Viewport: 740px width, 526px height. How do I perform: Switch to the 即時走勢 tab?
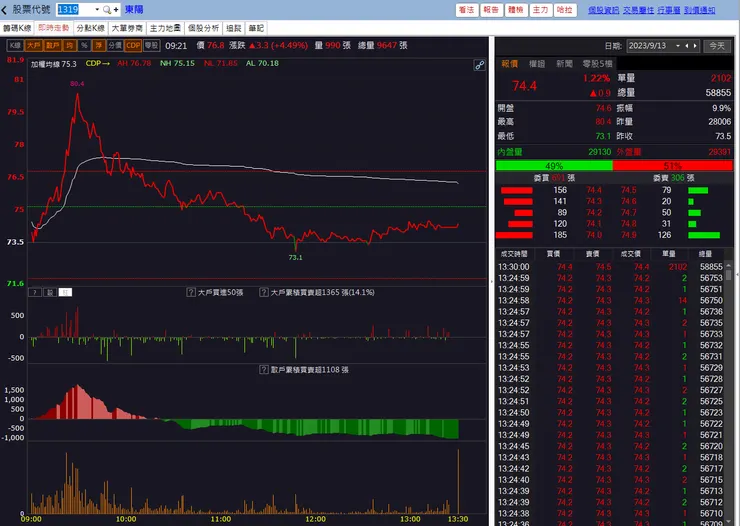[53, 28]
